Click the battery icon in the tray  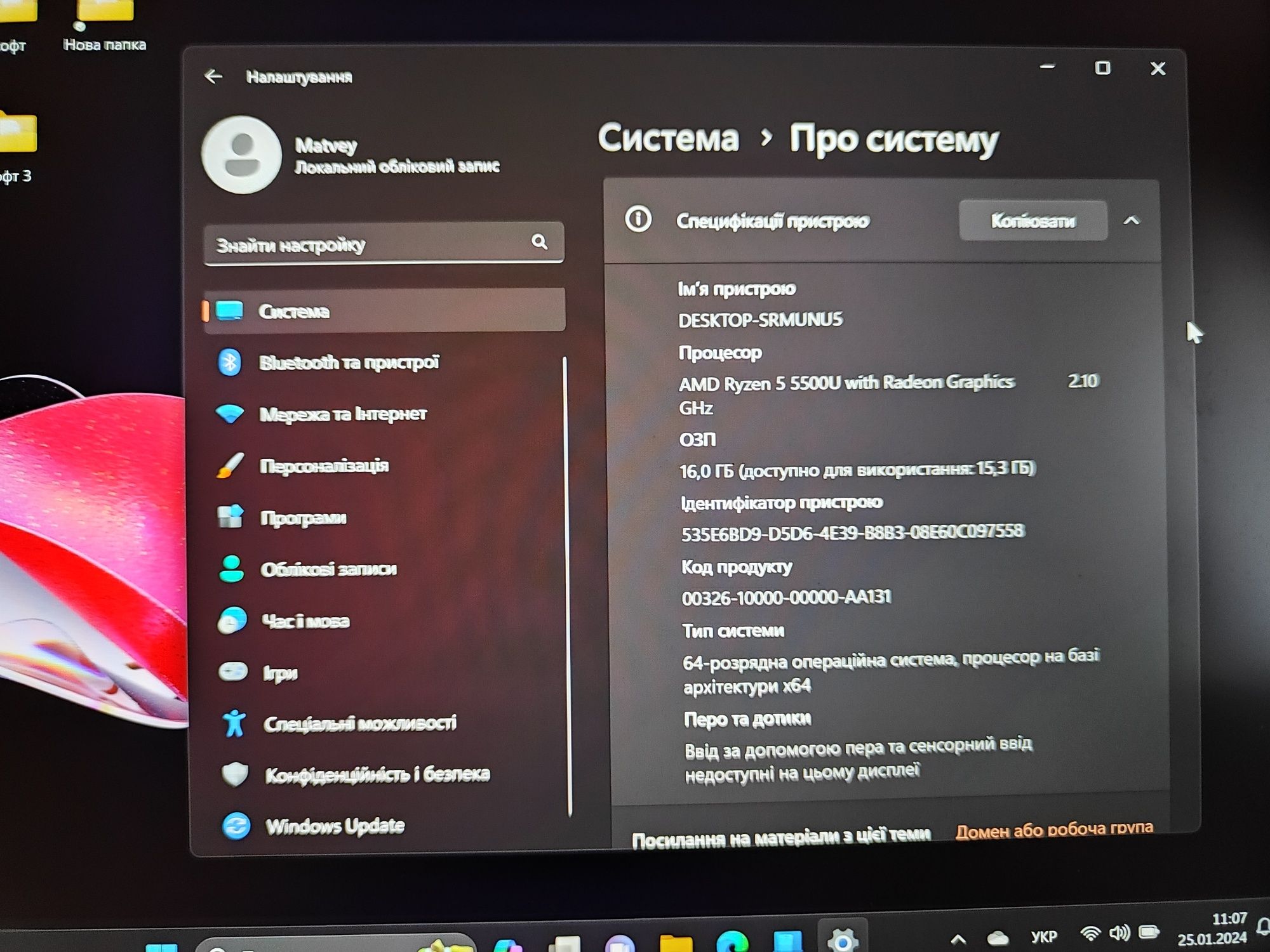coord(1149,932)
